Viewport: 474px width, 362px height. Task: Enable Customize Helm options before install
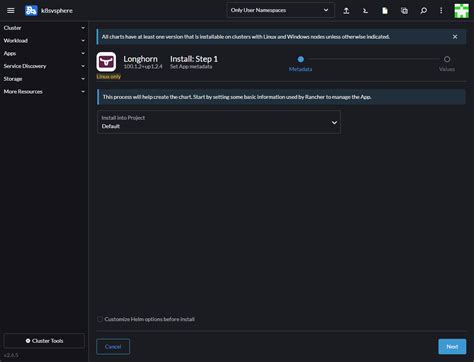click(x=100, y=319)
